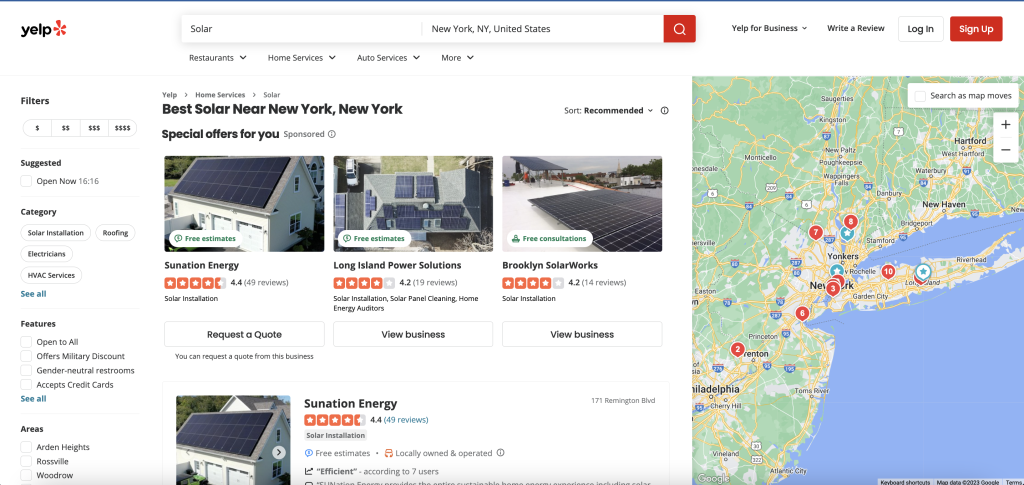
Task: Open Sunation Energy sponsored card photo
Action: click(x=244, y=204)
